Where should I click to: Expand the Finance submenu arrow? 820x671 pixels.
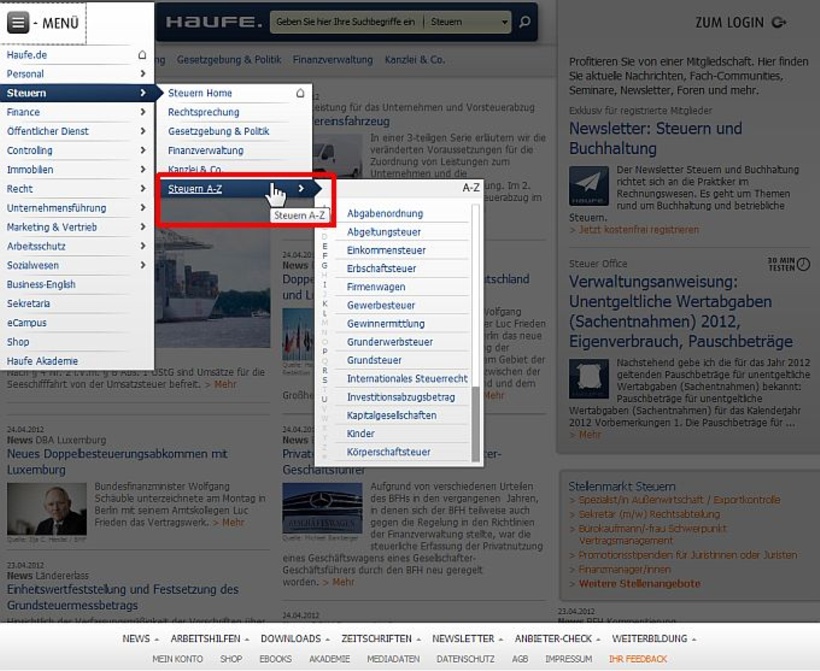[x=142, y=112]
